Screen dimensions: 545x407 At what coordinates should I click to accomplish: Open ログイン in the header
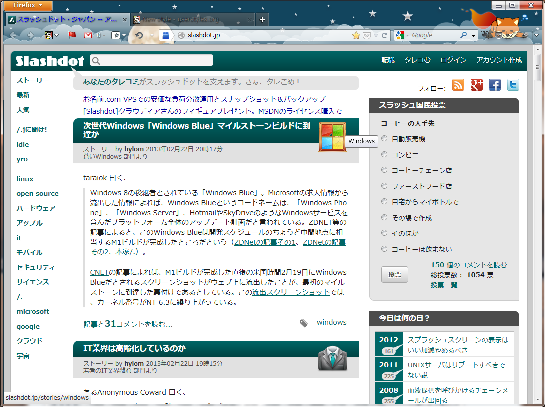click(x=453, y=60)
